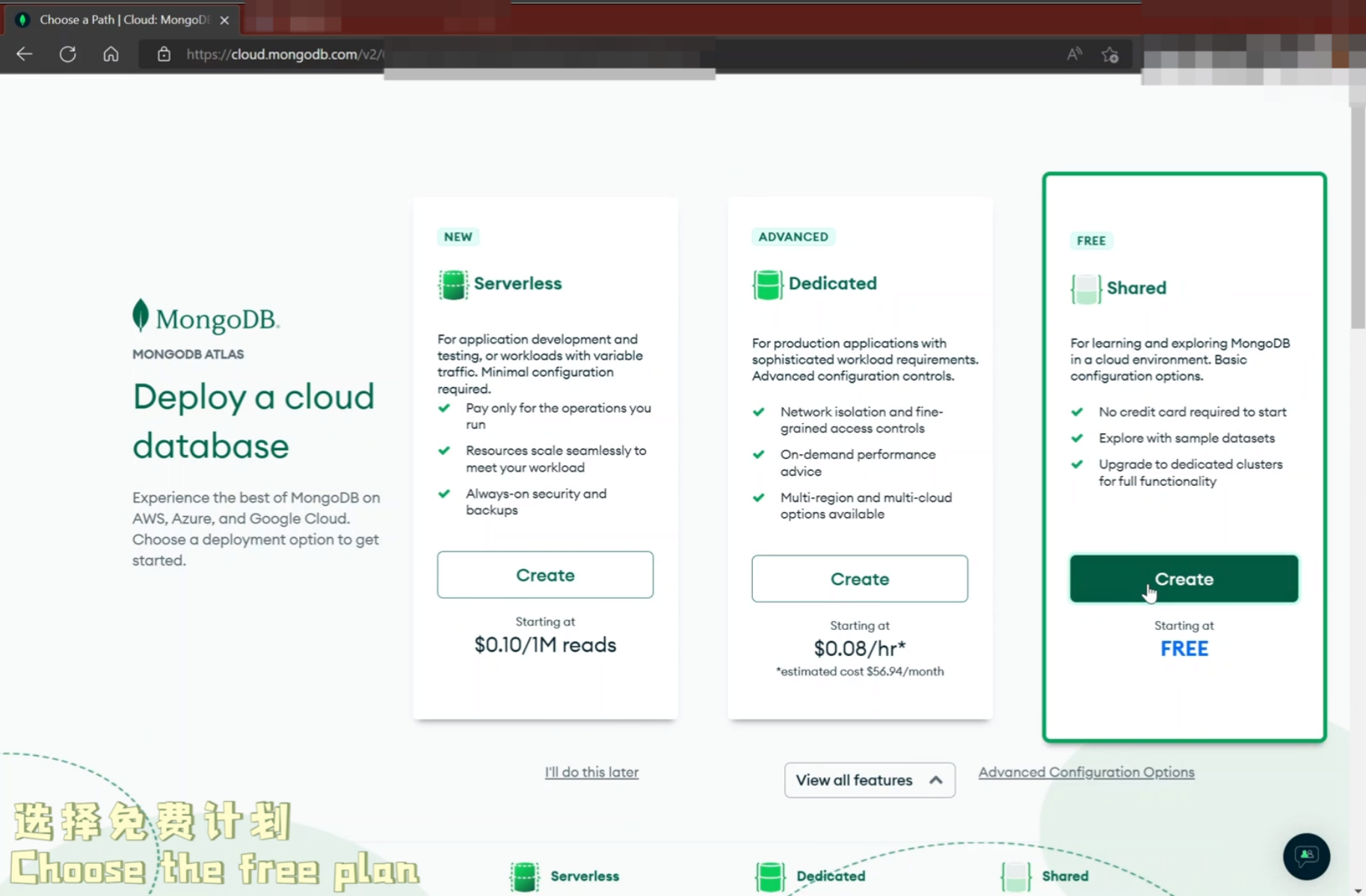Click the FREE badge on Shared card
1366x896 pixels.
[1091, 241]
